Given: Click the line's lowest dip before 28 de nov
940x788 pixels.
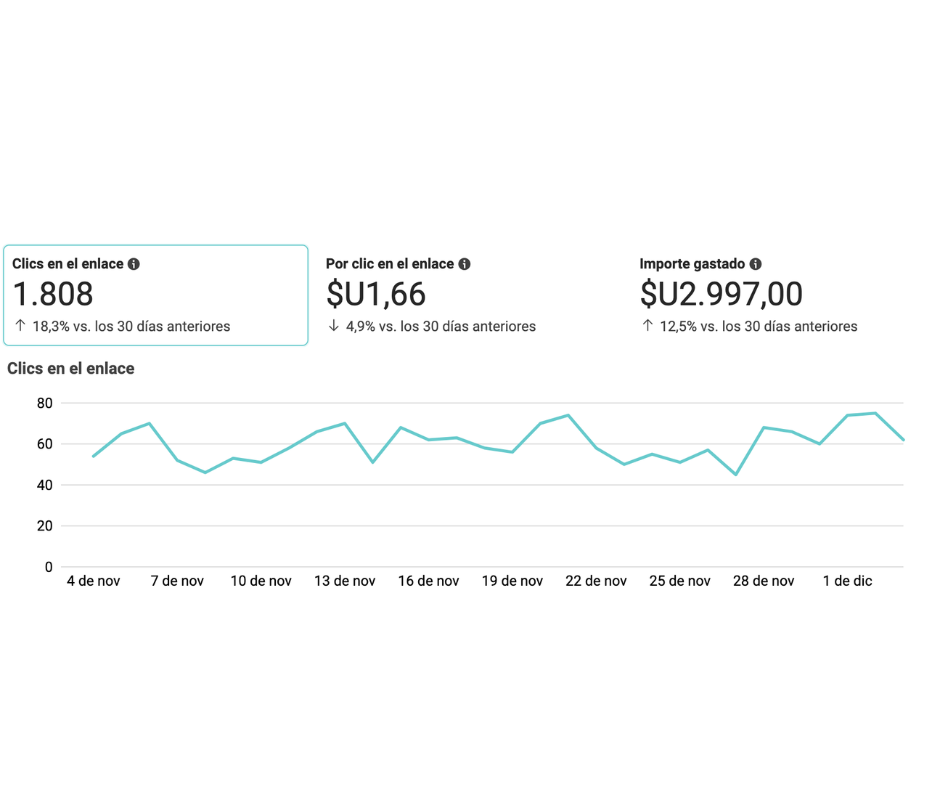Looking at the screenshot, I should point(736,474).
